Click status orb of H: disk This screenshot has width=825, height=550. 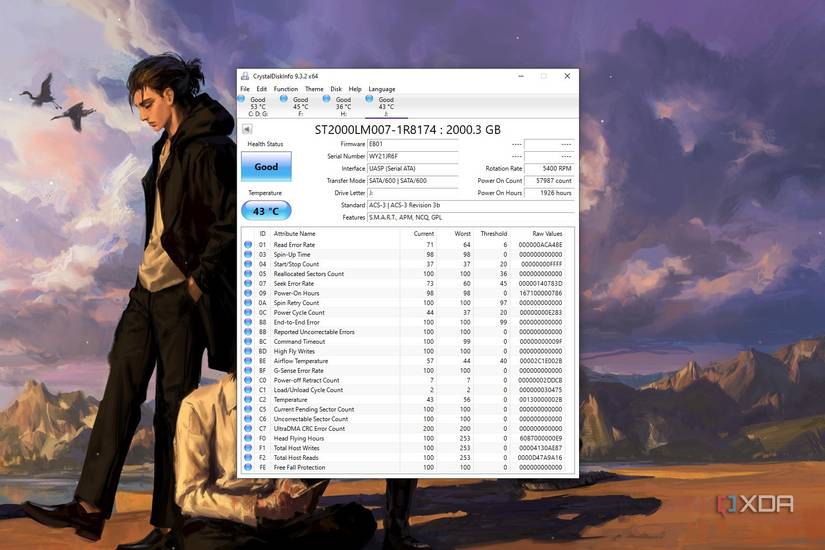[326, 99]
